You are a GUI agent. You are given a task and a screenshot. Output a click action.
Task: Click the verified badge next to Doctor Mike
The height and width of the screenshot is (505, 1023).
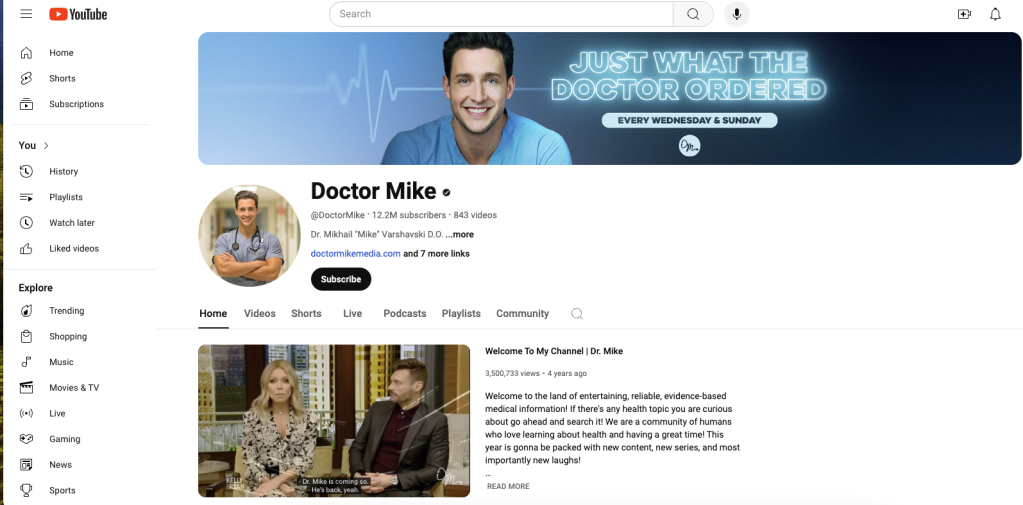447,192
